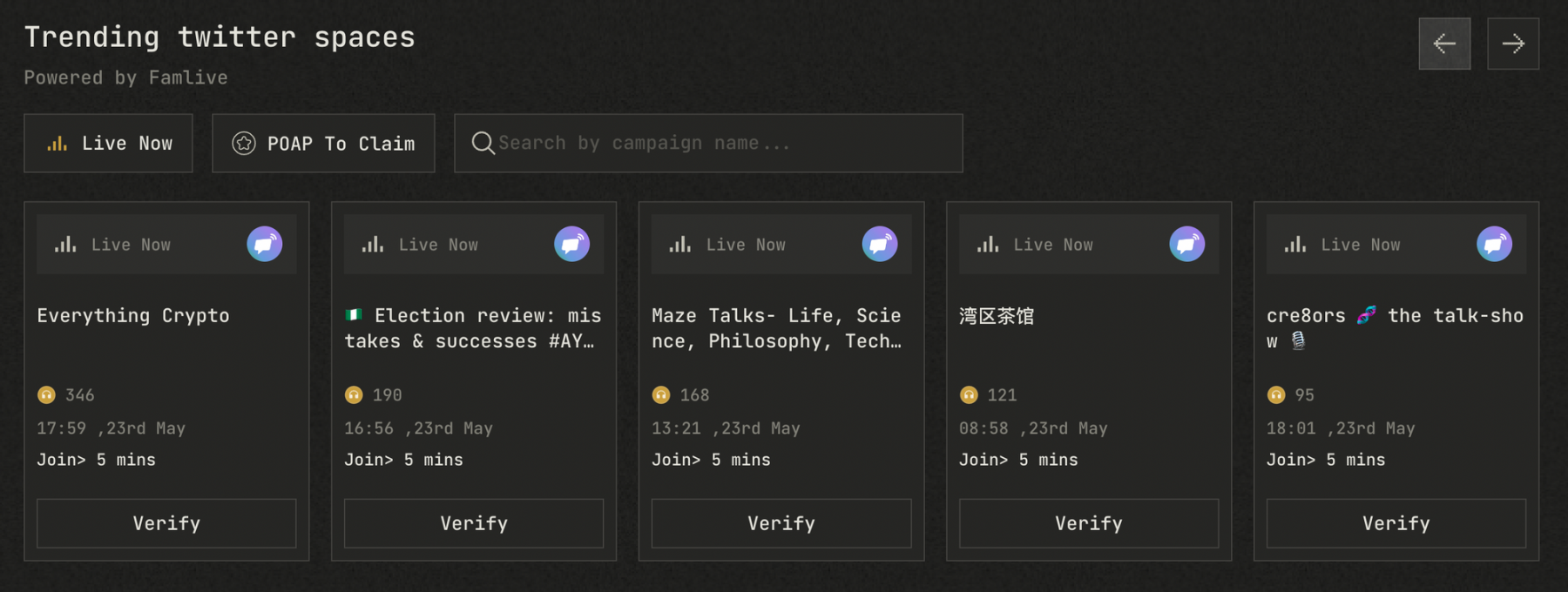Focus the Search by campaign name field
The width and height of the screenshot is (1568, 592).
tap(723, 144)
